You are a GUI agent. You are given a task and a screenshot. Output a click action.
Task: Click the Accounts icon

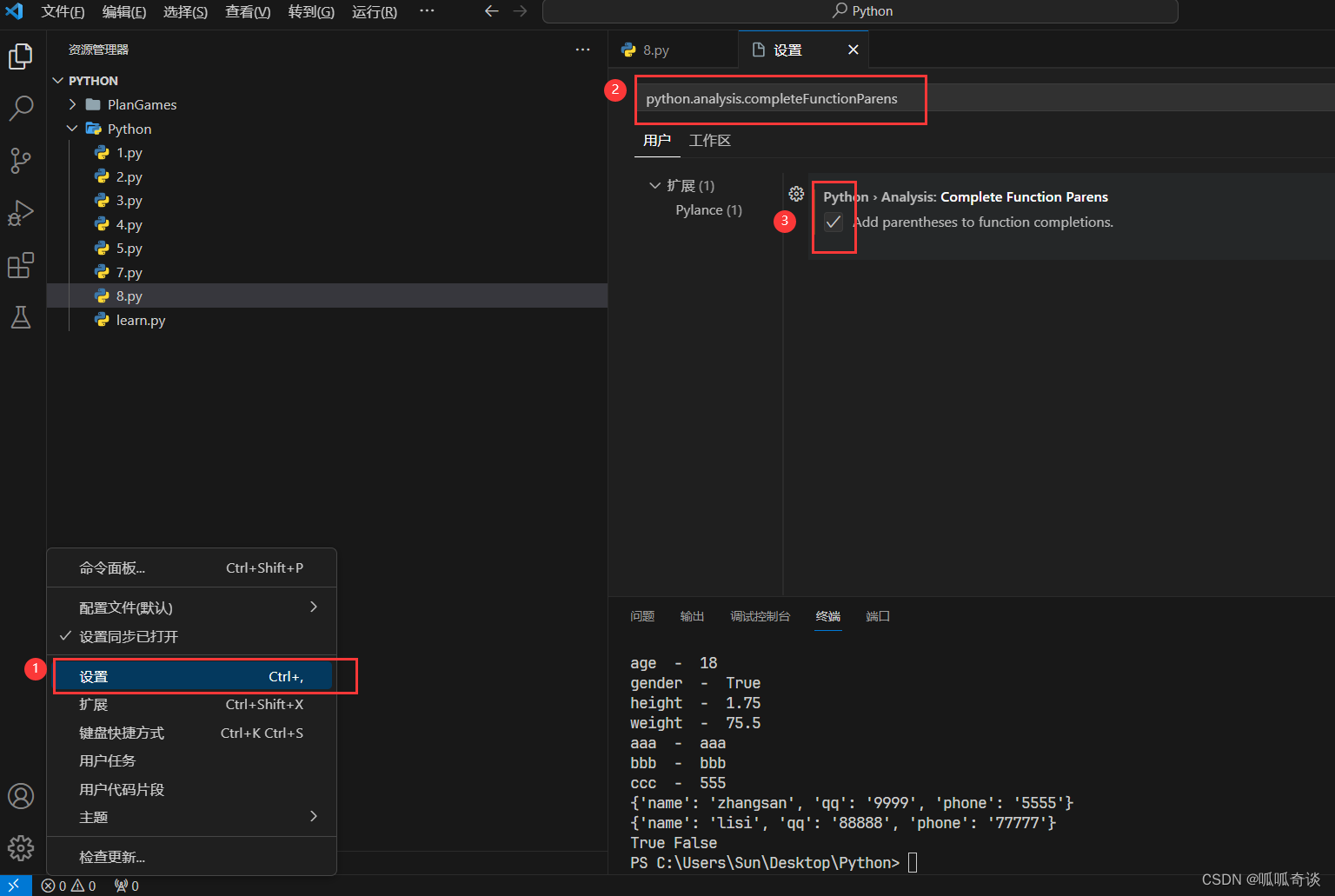[x=21, y=796]
